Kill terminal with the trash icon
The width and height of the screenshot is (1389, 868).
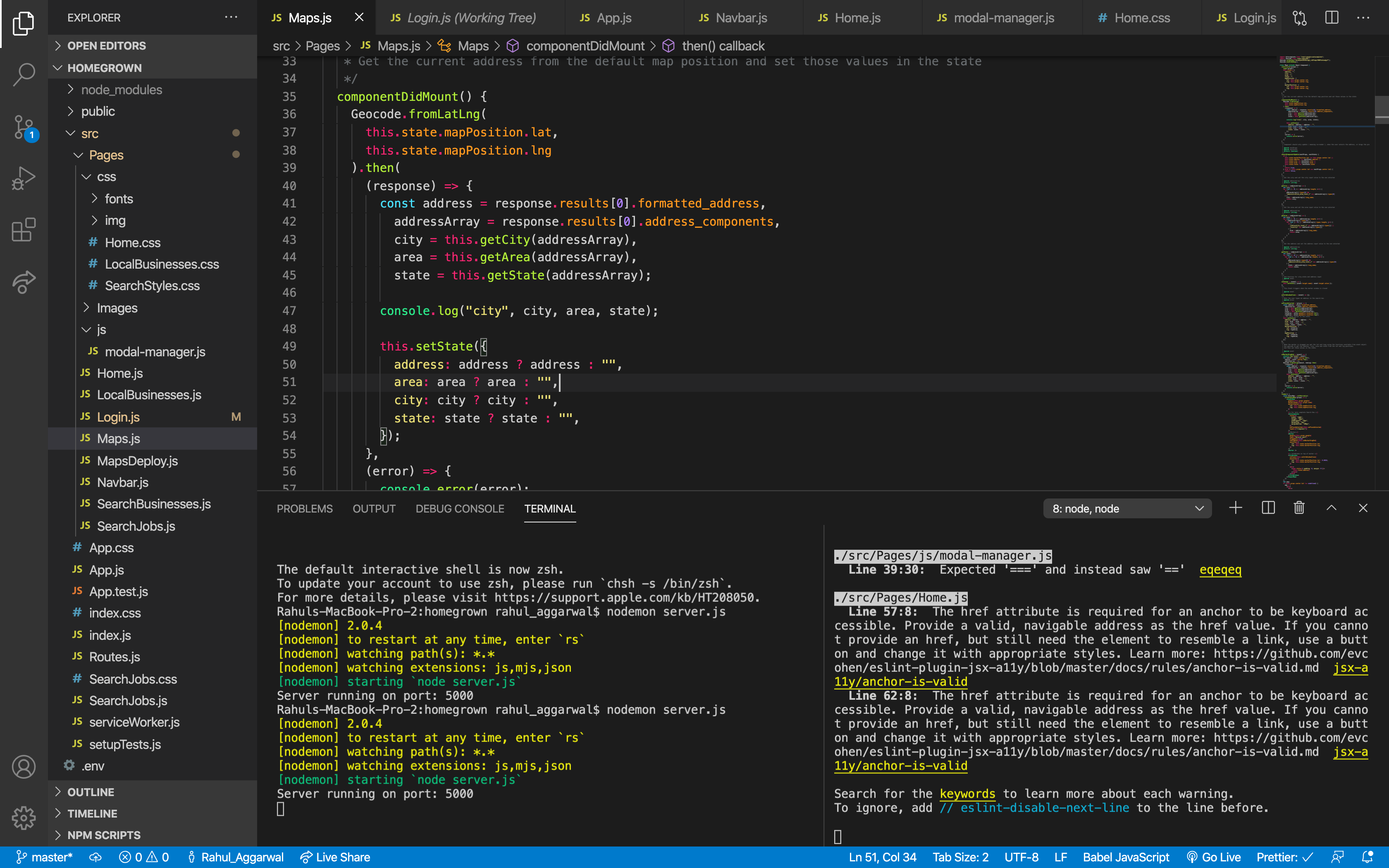point(1299,508)
